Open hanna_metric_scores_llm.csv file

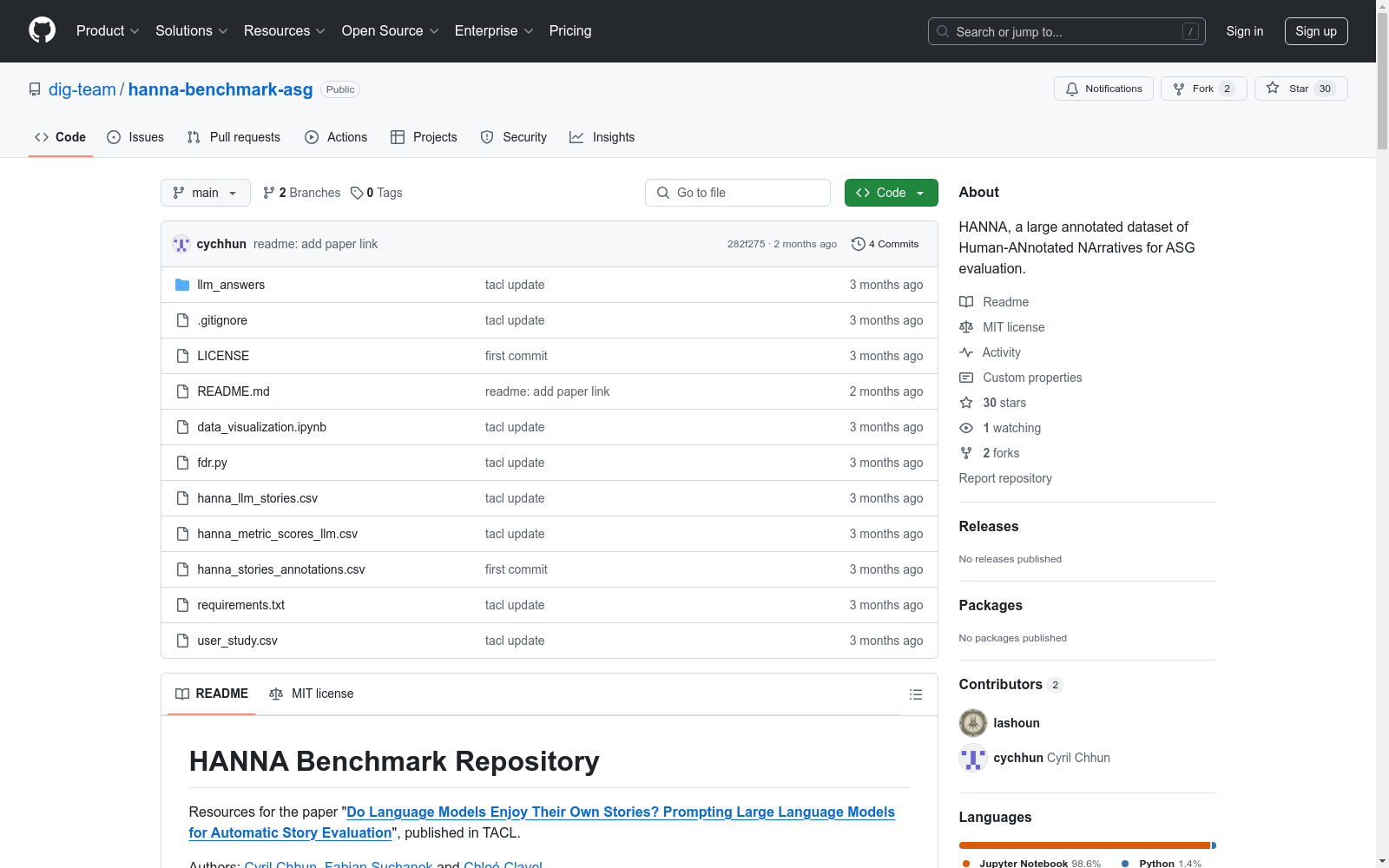click(x=277, y=534)
